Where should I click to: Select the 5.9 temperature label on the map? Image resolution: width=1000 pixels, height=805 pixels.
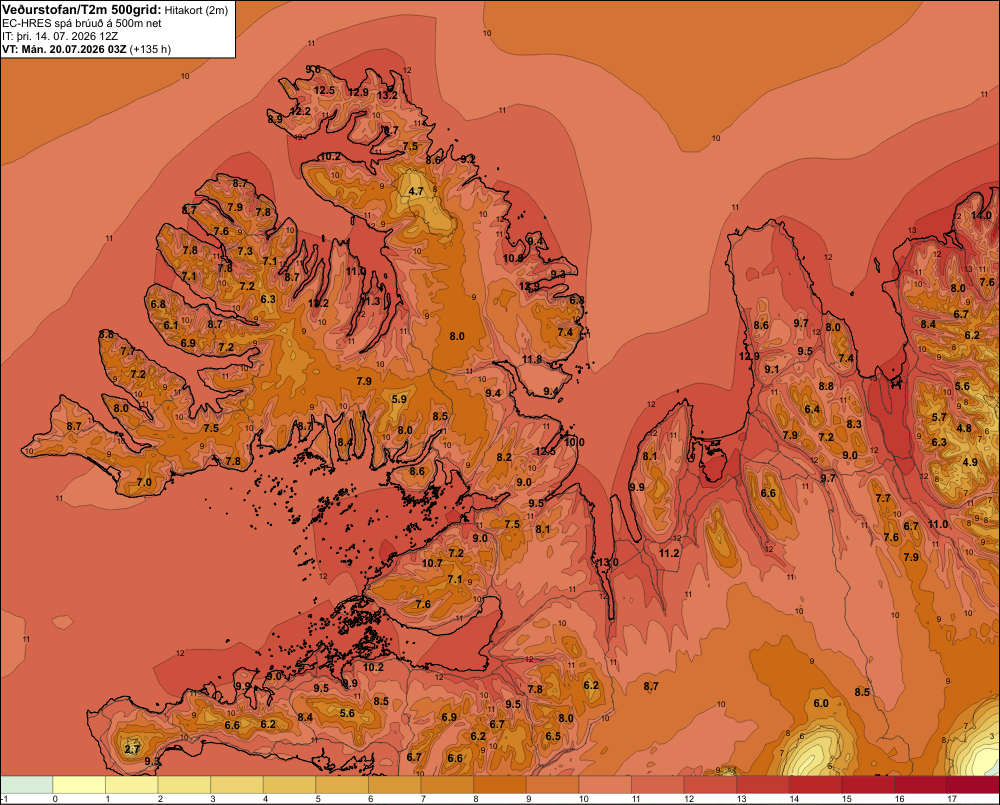[x=399, y=399]
